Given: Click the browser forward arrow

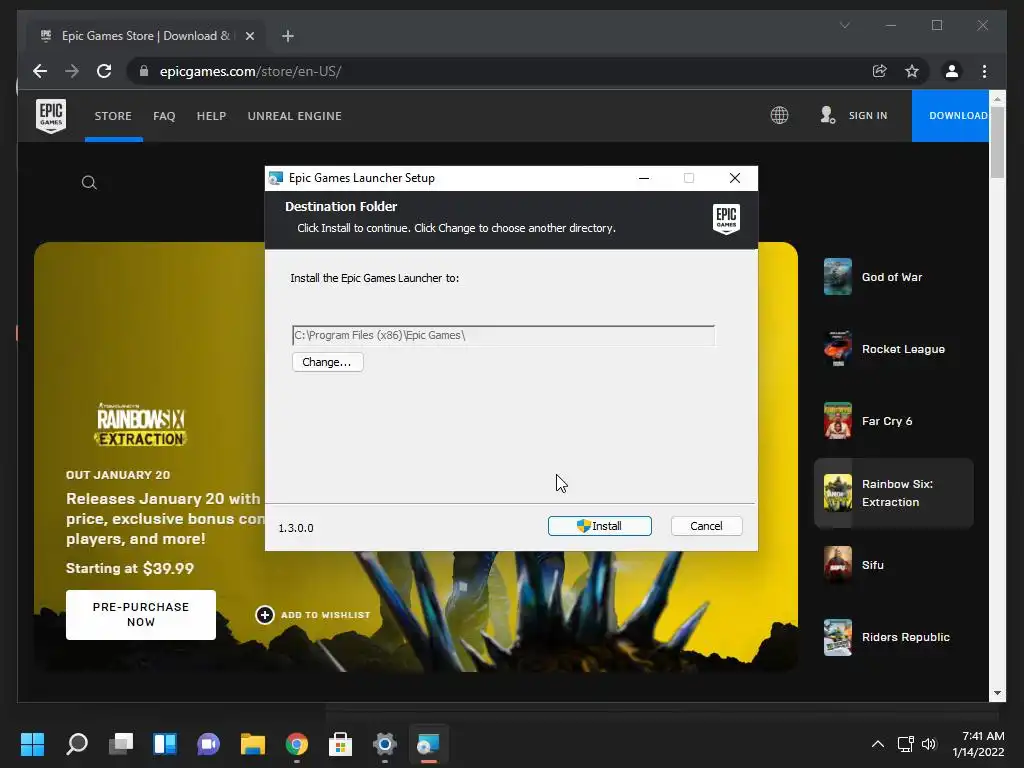Looking at the screenshot, I should (x=72, y=71).
